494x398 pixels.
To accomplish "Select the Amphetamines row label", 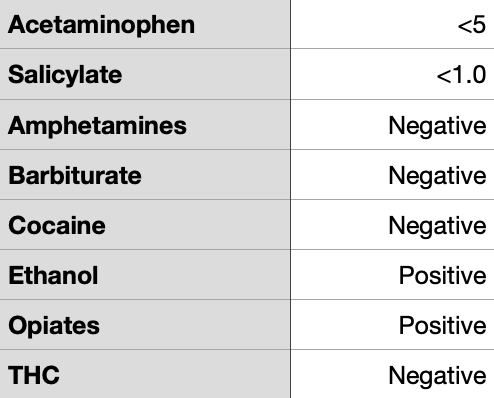I will pyautogui.click(x=97, y=126).
